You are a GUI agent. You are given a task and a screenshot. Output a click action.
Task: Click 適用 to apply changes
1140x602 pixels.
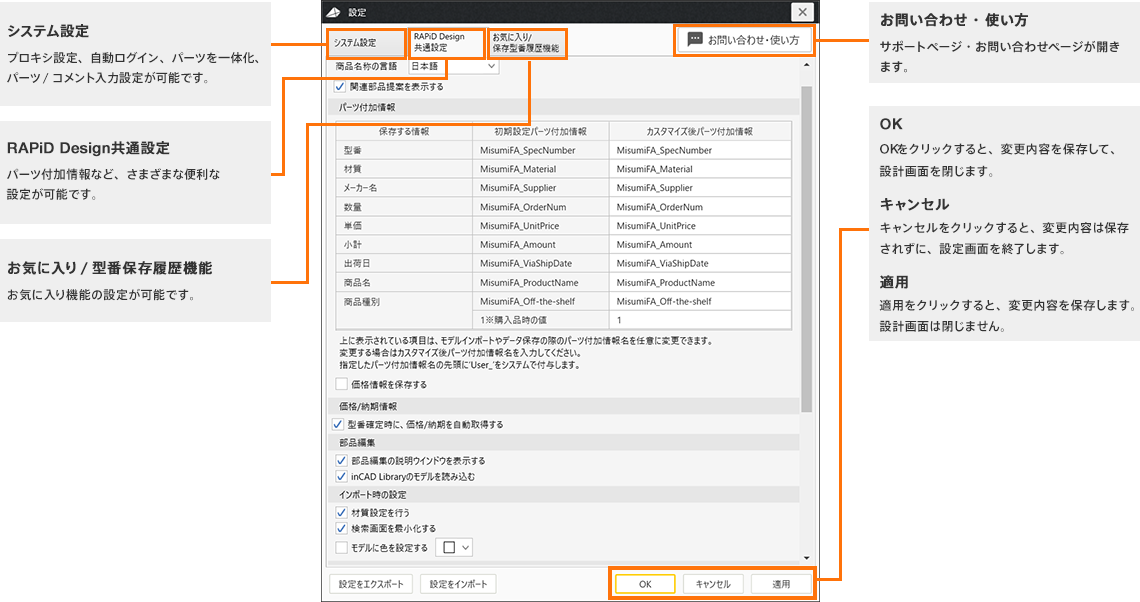[x=783, y=584]
